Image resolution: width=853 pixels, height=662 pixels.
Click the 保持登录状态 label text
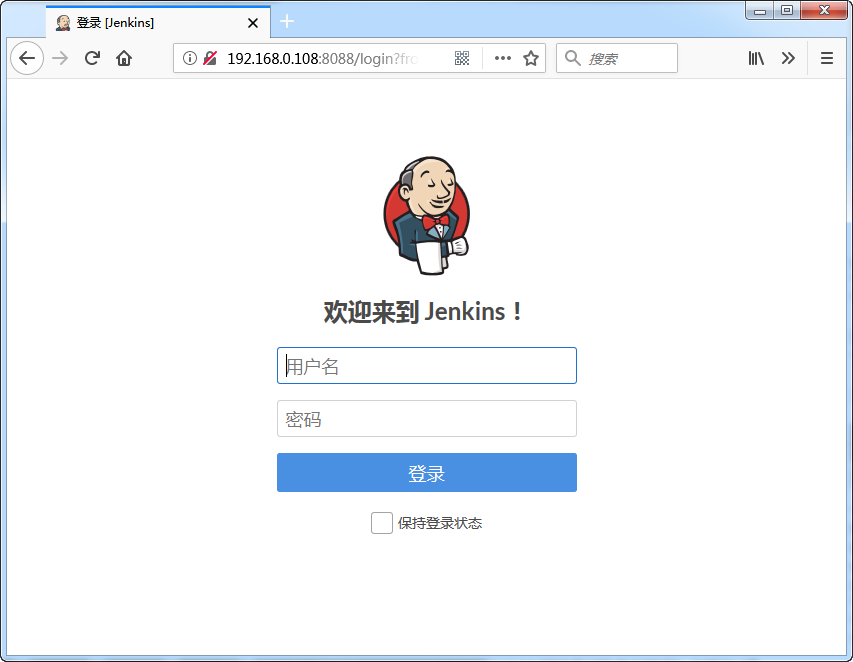(440, 523)
